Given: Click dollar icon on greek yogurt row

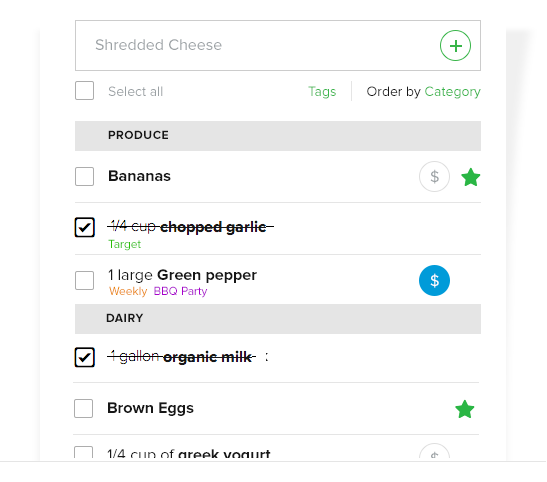Looking at the screenshot, I should point(434,453).
